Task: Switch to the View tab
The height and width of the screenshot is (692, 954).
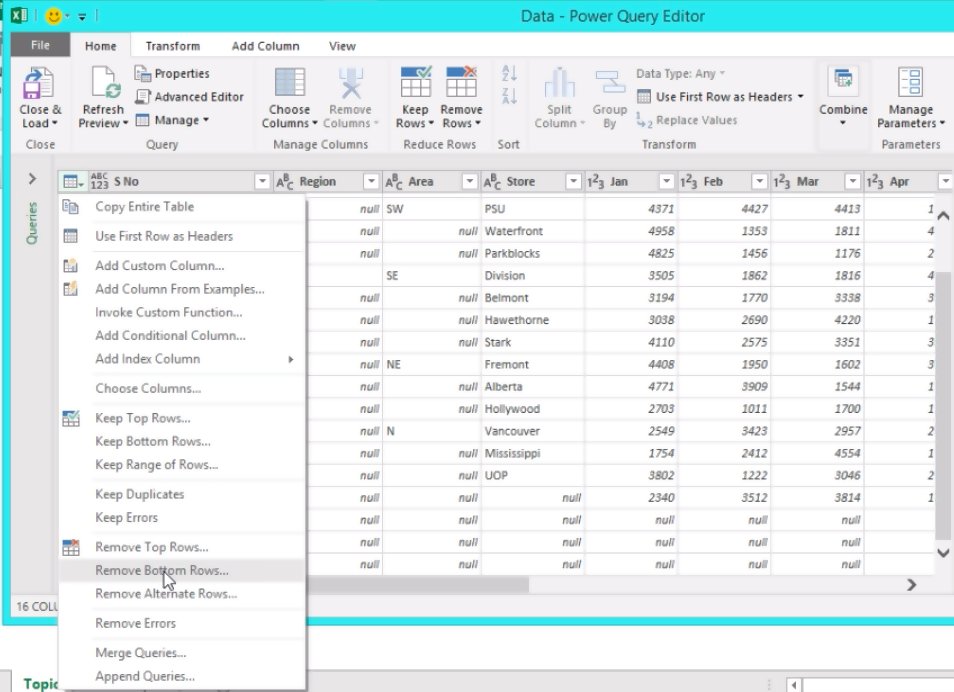Action: (342, 46)
